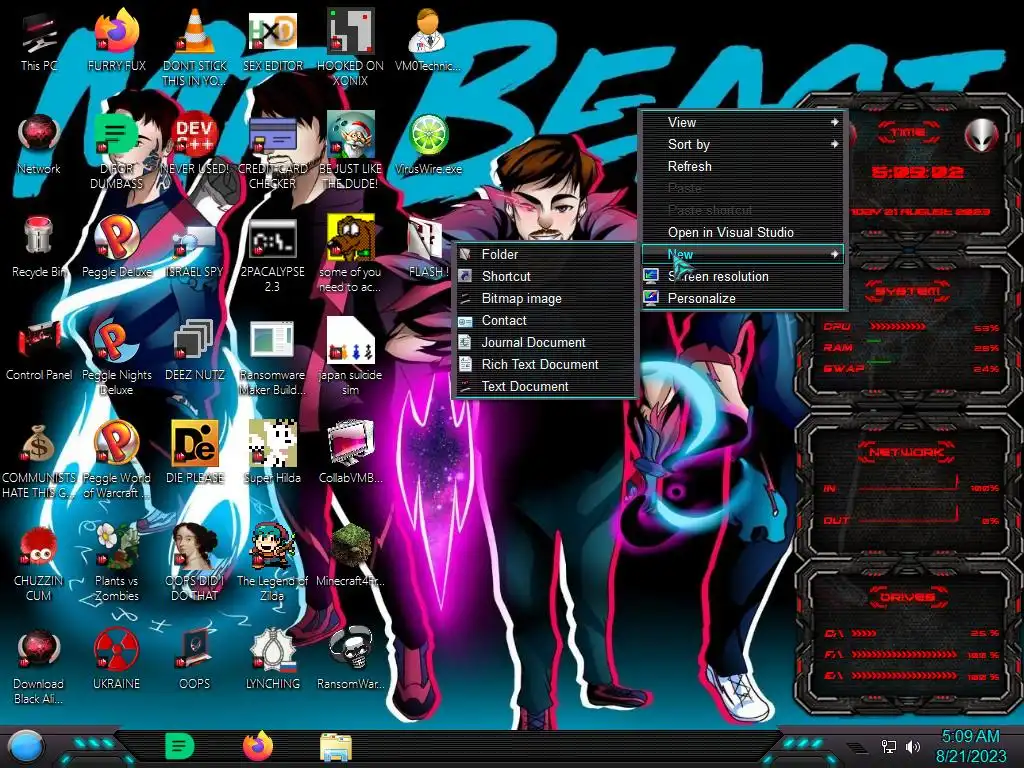Expand the Sort by submenu
Screen dimensions: 1024x768
tap(743, 144)
